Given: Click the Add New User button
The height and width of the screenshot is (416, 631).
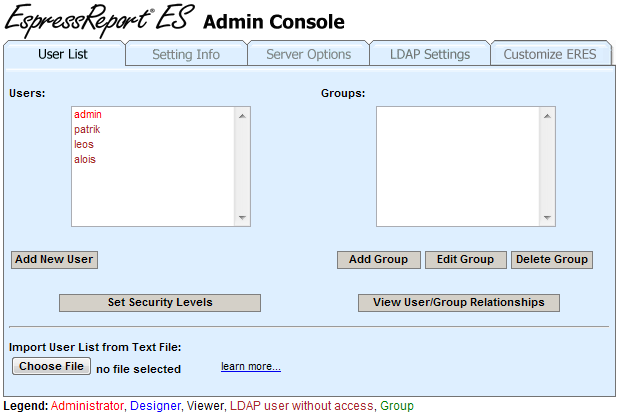Looking at the screenshot, I should (x=54, y=259).
